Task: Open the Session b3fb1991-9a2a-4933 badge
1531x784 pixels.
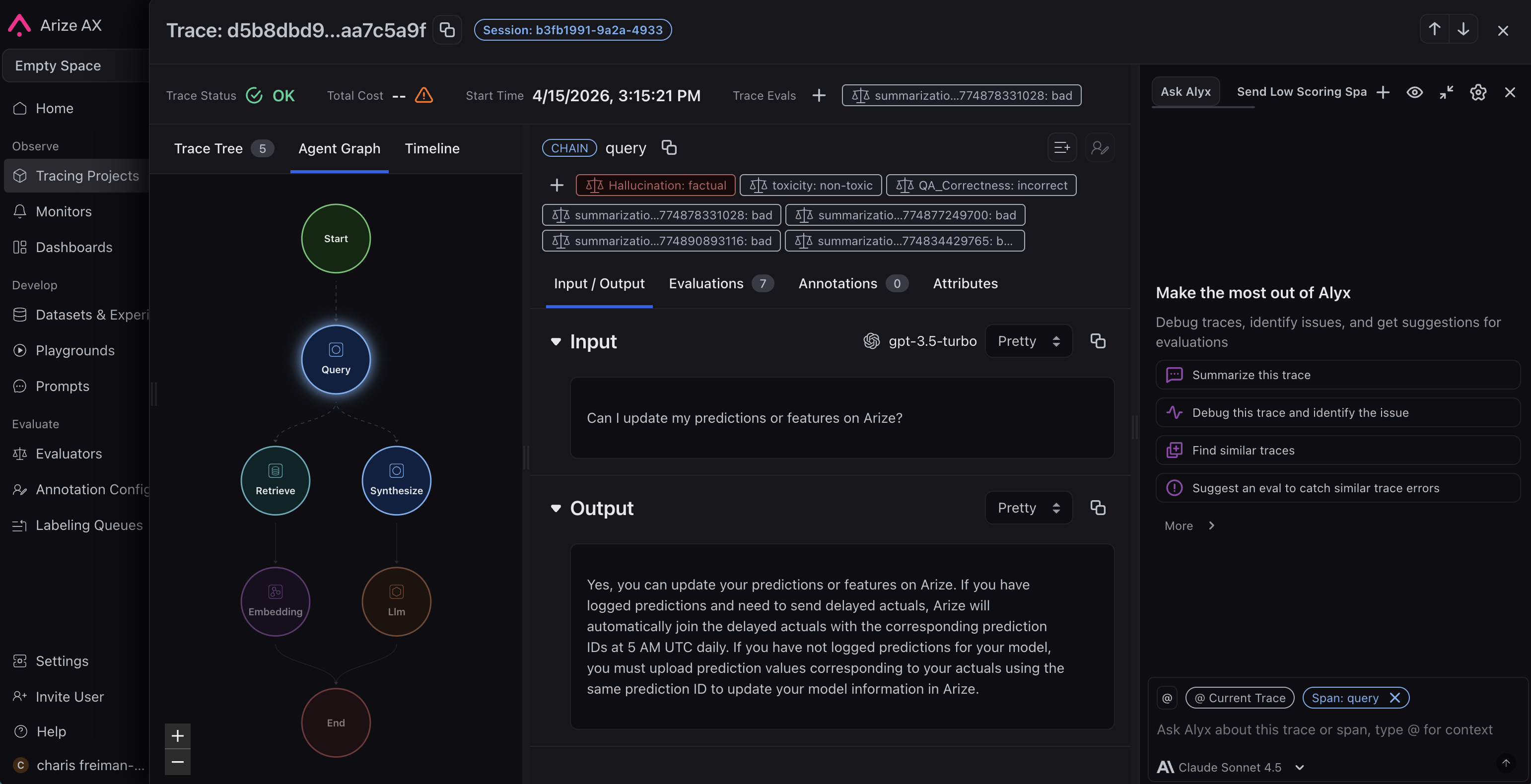Action: pyautogui.click(x=572, y=30)
